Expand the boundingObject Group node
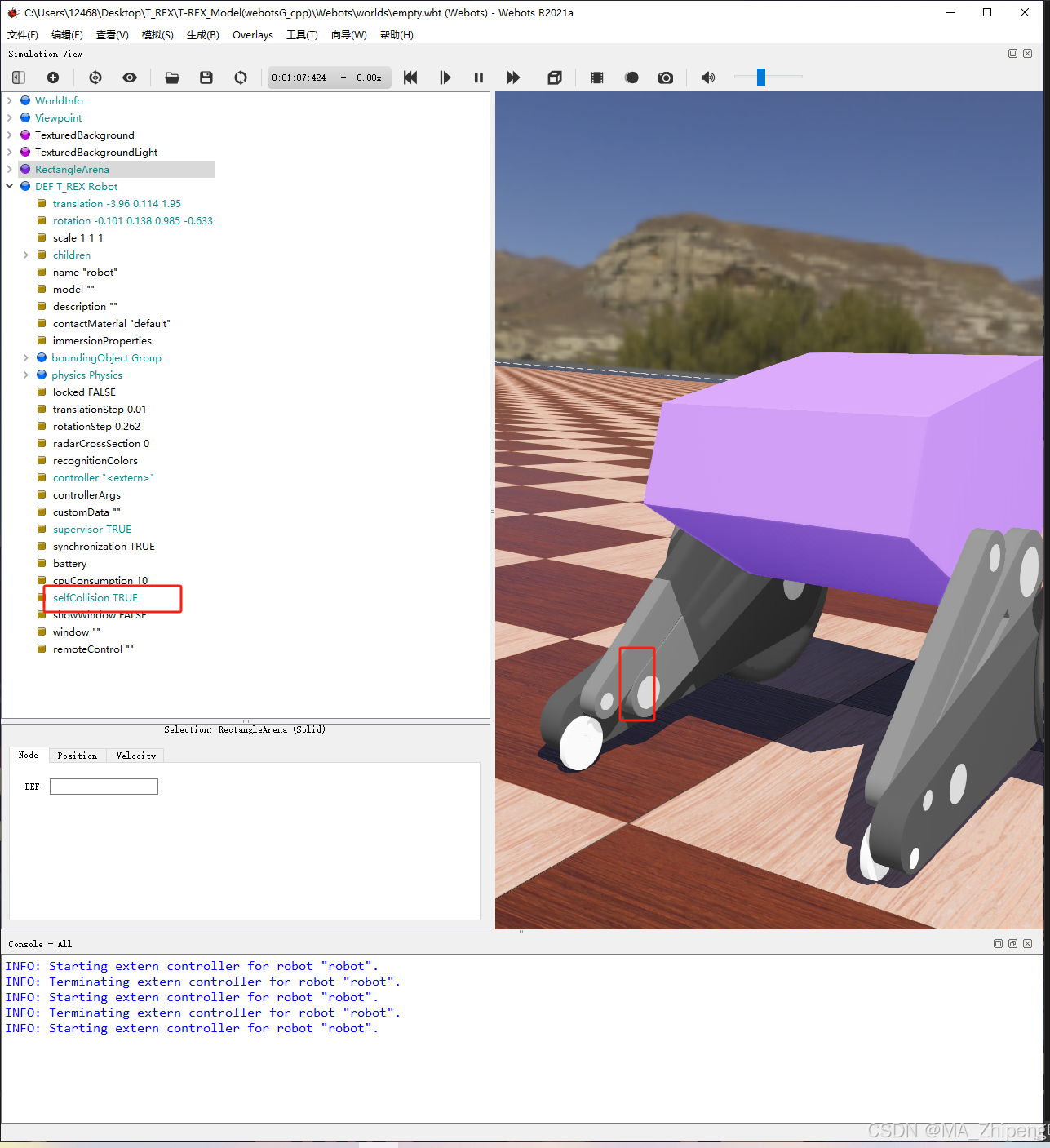The width and height of the screenshot is (1050, 1148). [x=25, y=357]
